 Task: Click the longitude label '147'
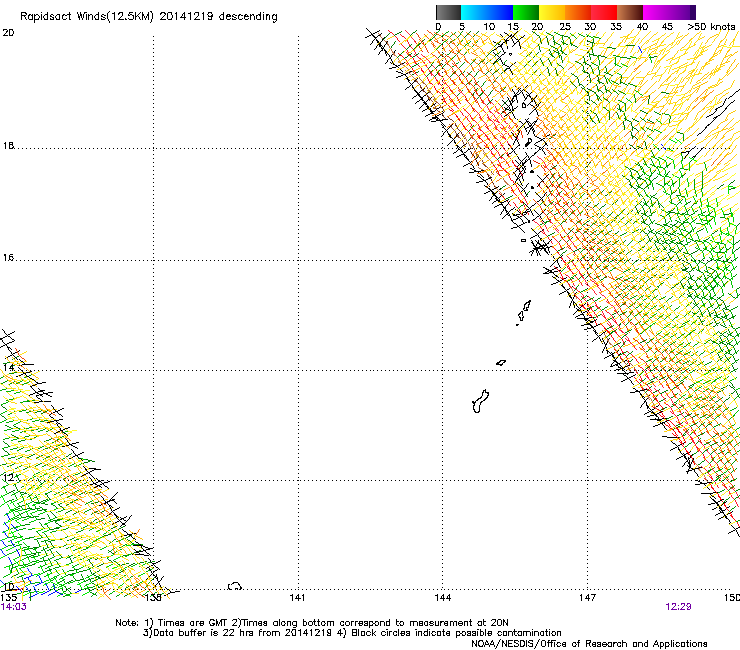click(587, 598)
